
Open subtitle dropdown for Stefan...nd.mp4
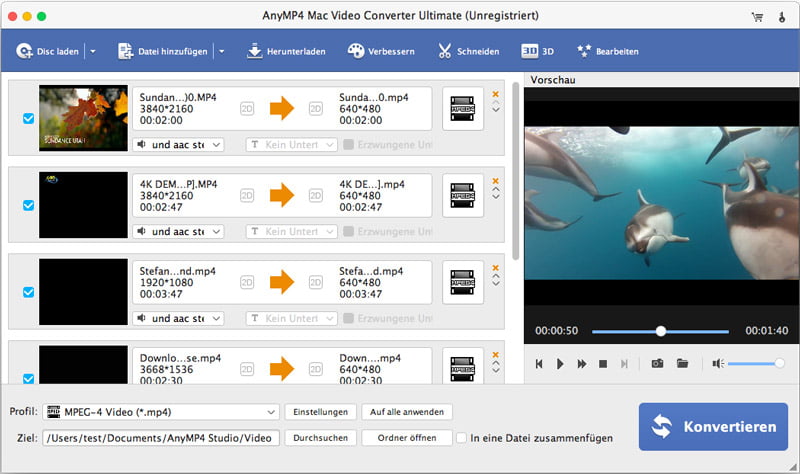point(291,318)
